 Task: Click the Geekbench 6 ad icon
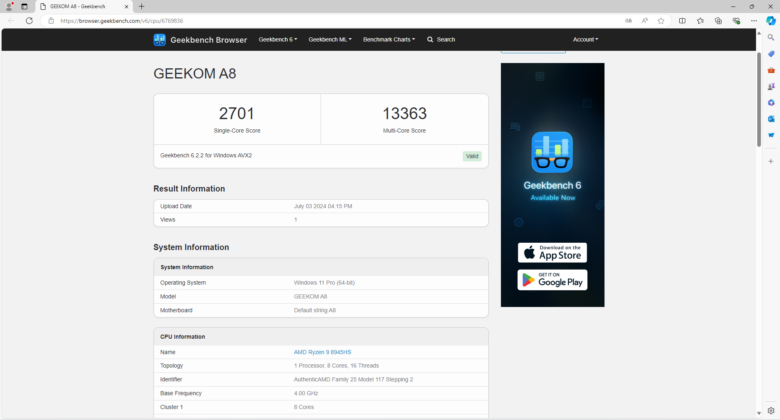(x=552, y=152)
